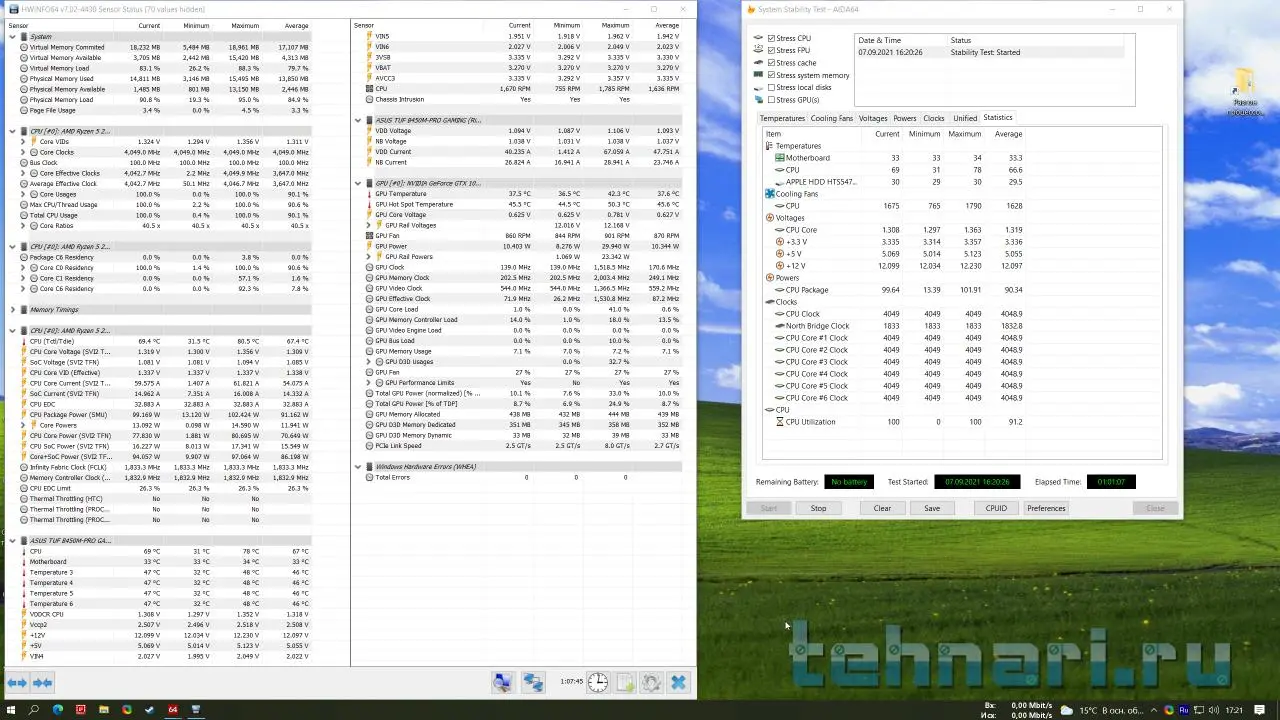Click the clock reset icon in HWiNFO toolbar
This screenshot has width=1280, height=720.
coord(597,683)
